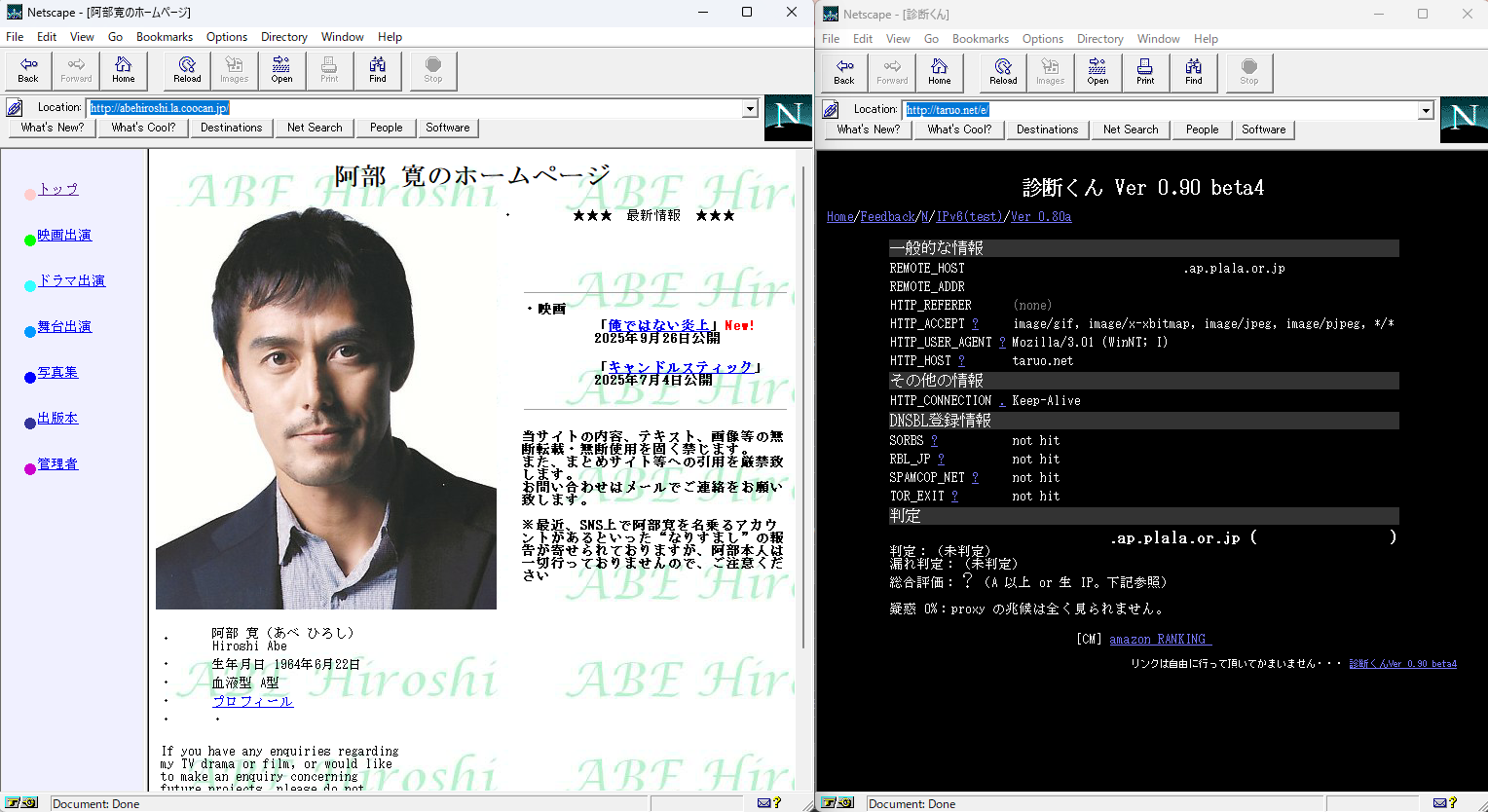Viewport: 1488px width, 812px height.
Task: Select the Print icon in the right window
Action: tap(1145, 71)
